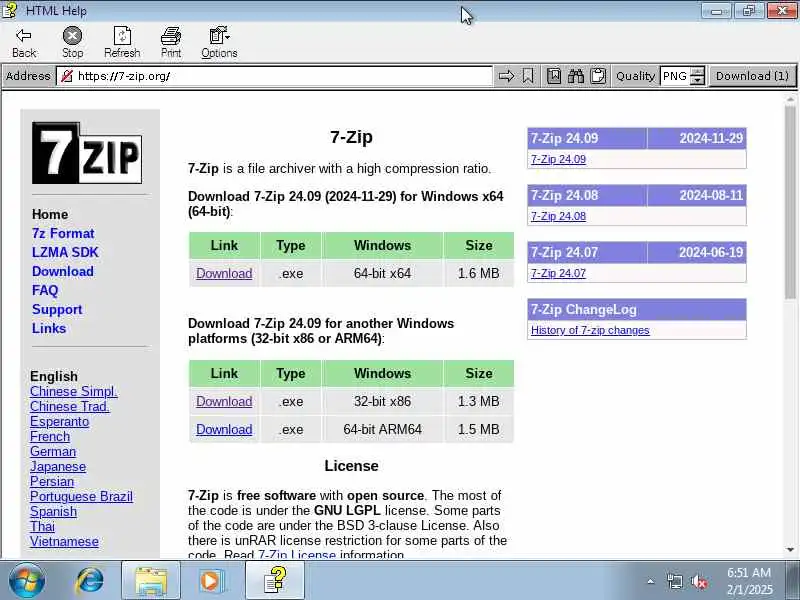The height and width of the screenshot is (600, 800).
Task: Open the Links navigation link
Action: (48, 329)
